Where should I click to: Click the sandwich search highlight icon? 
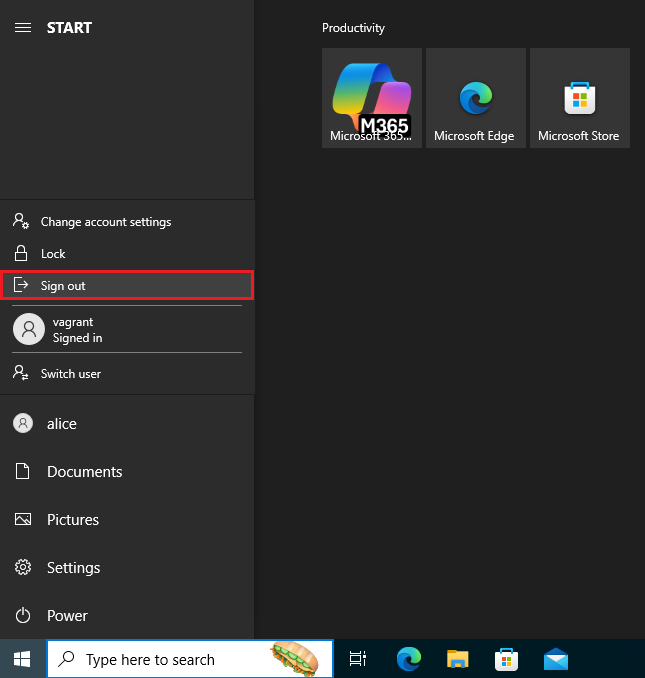[x=295, y=659]
